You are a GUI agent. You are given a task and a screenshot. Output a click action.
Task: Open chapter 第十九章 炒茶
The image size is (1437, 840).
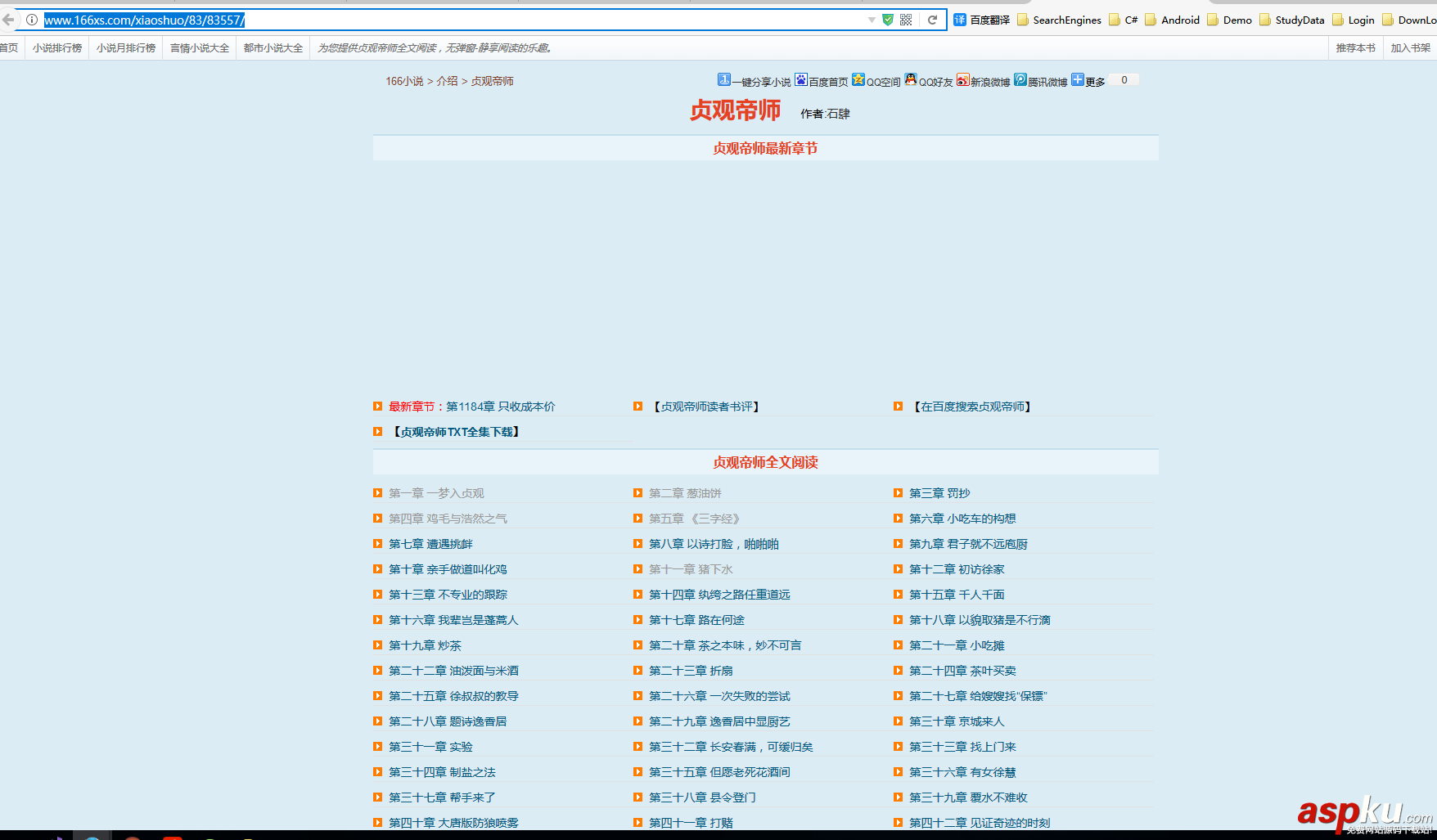click(425, 645)
